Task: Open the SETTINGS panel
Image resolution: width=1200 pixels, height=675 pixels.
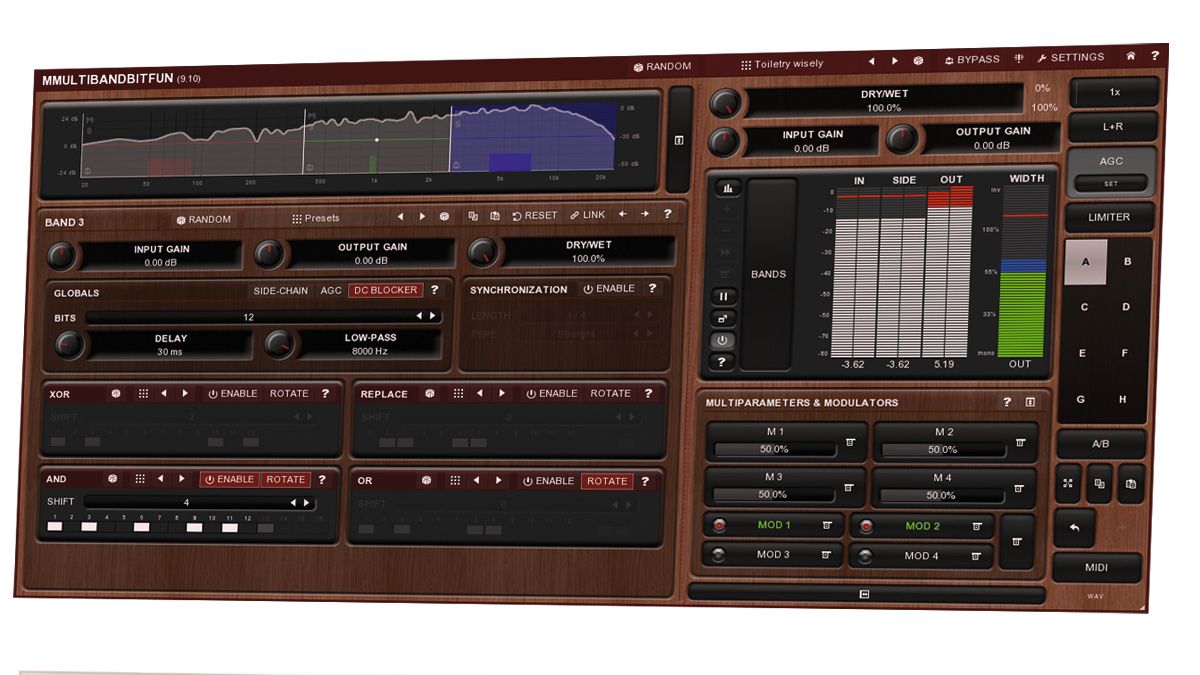Action: click(1074, 57)
